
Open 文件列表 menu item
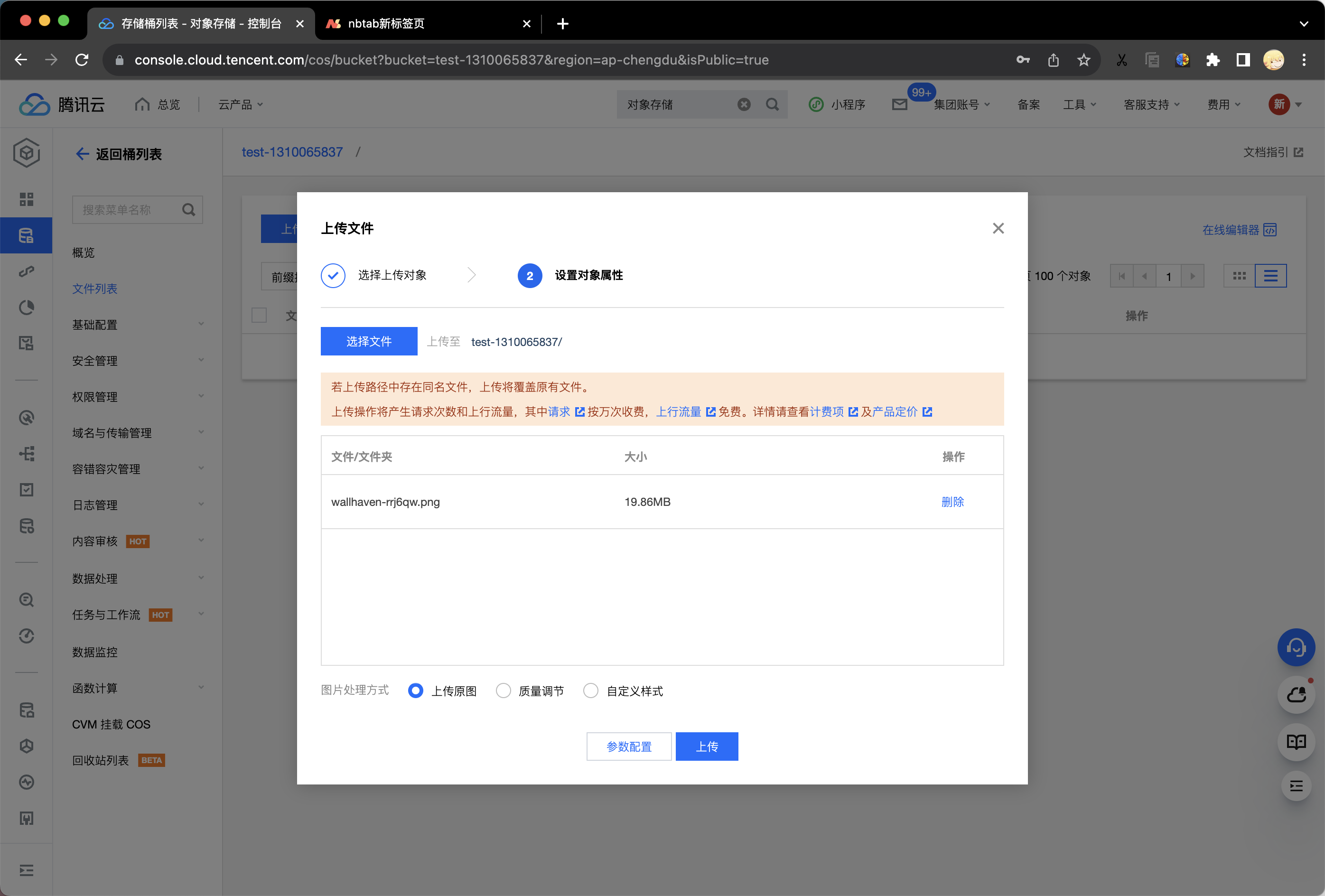(x=94, y=289)
